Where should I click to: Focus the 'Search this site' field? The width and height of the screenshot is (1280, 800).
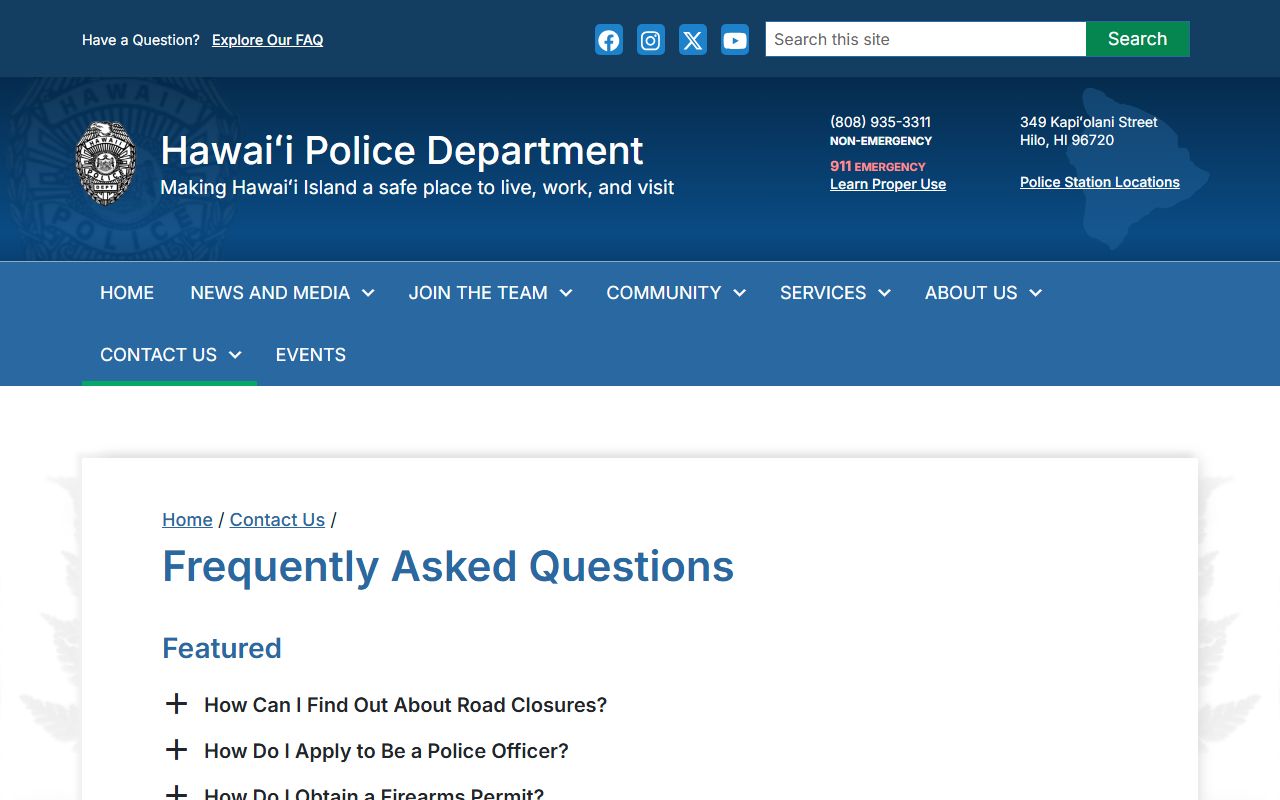point(926,39)
